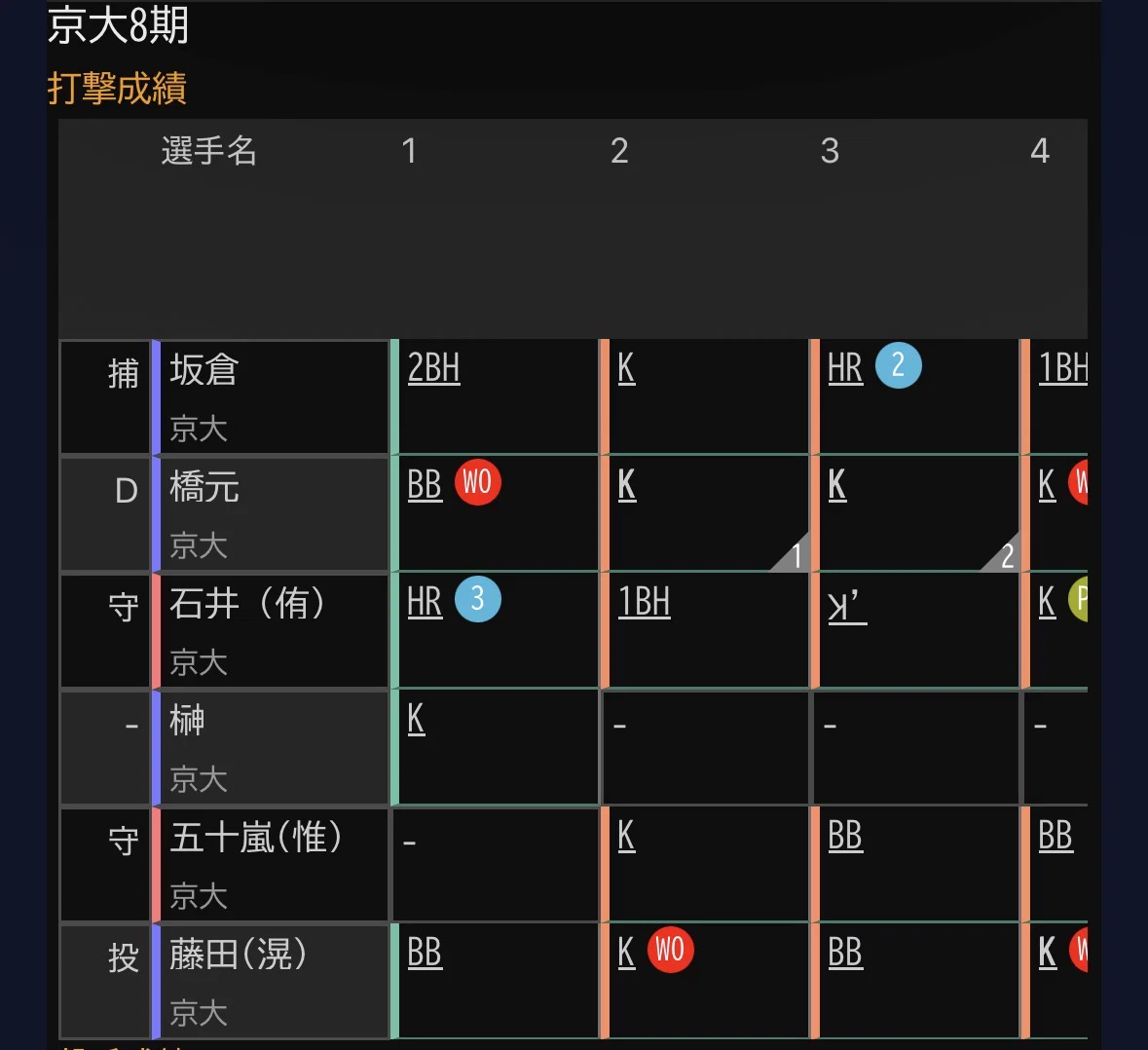This screenshot has width=1148, height=1050.
Task: Click blue 2 RBI badge beside 坂倉's HR
Action: 899,365
